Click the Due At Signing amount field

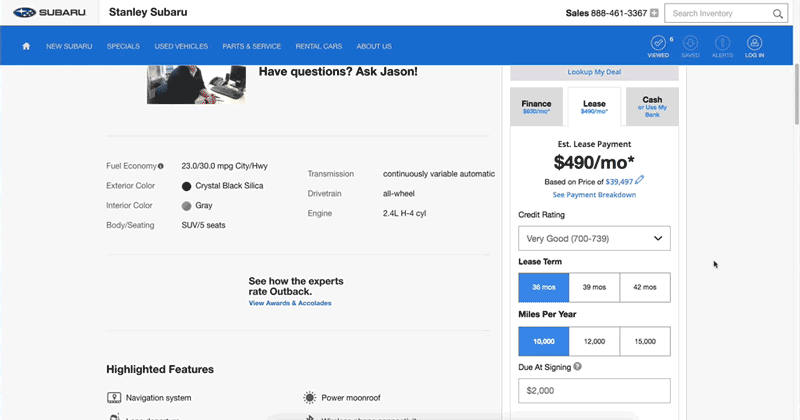(x=594, y=390)
